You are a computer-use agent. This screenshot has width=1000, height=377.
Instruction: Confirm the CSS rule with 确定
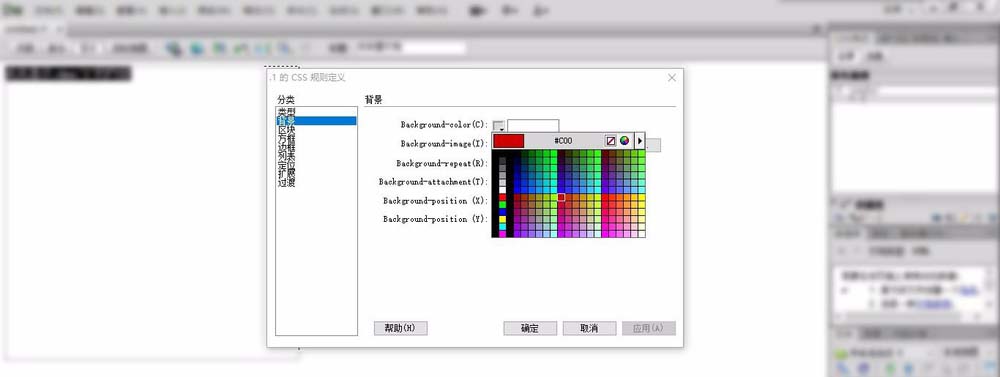[x=530, y=328]
